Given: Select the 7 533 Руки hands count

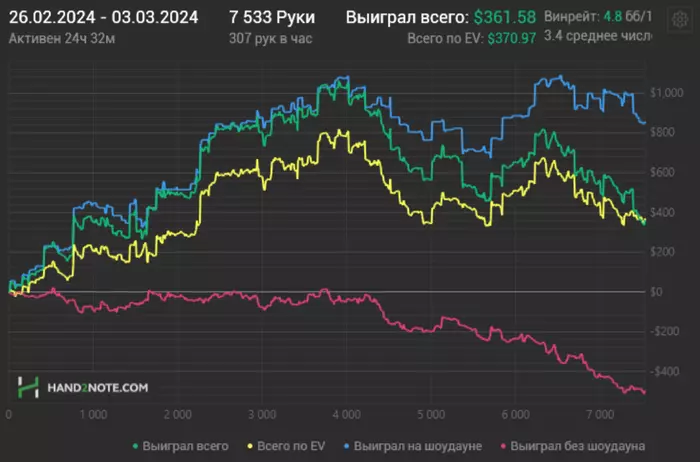Looking at the screenshot, I should [272, 18].
